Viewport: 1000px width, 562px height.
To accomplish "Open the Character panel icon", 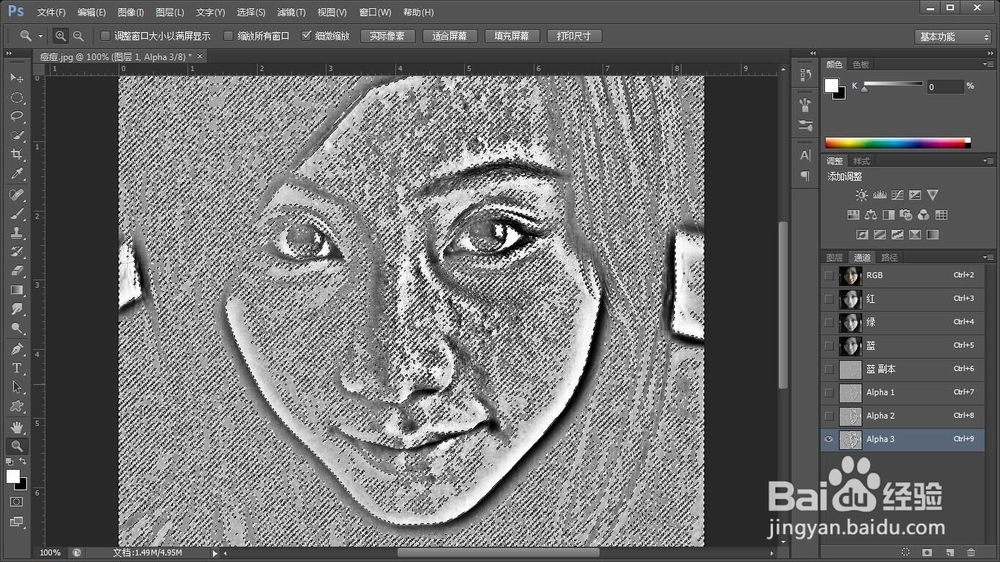I will (805, 156).
